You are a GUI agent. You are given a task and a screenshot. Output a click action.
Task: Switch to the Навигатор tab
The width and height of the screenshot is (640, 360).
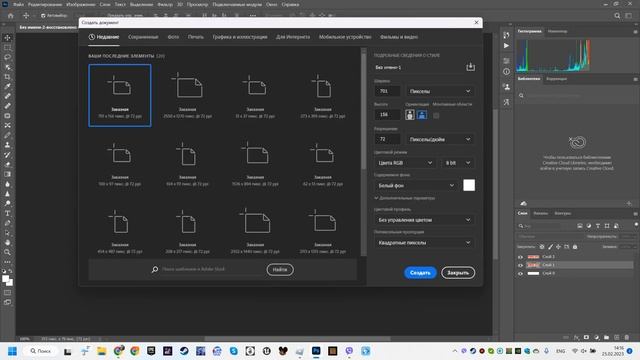point(557,31)
